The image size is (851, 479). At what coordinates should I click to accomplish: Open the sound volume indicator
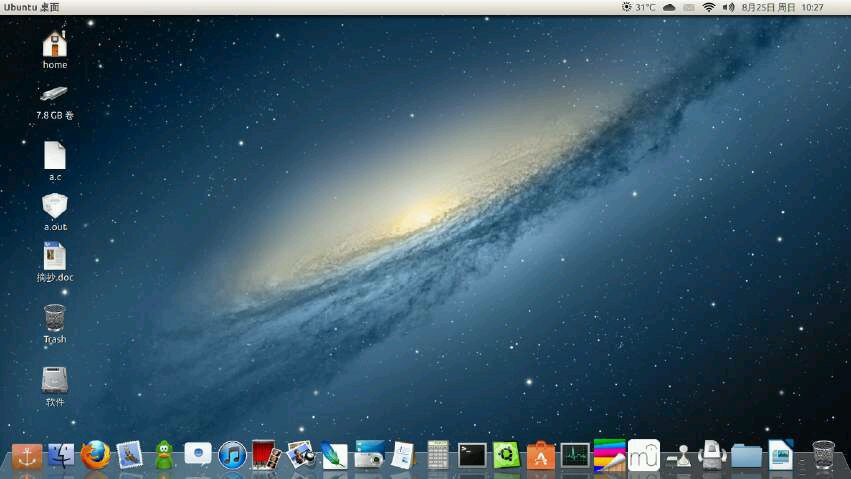pos(728,7)
